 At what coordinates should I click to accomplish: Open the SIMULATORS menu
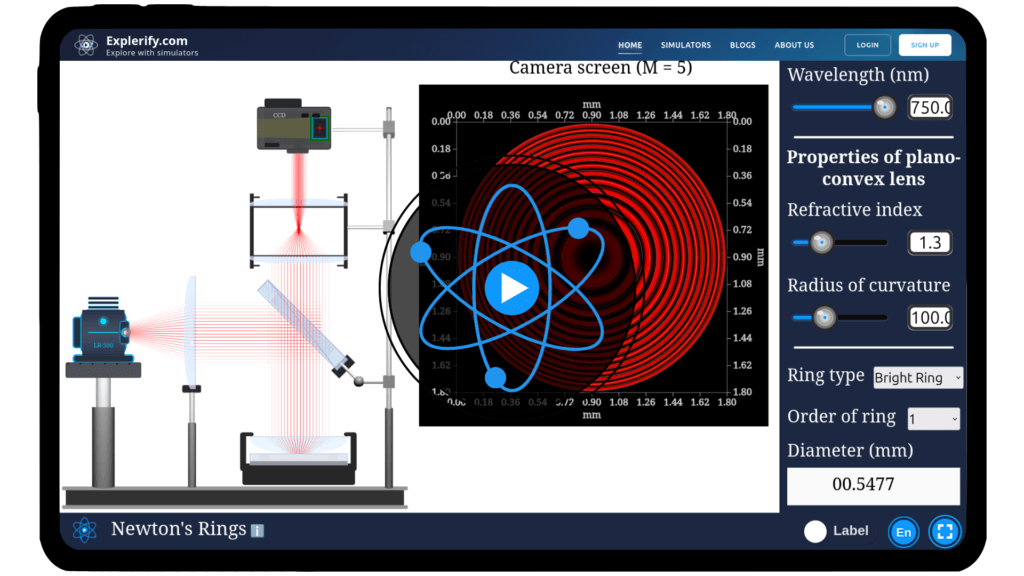686,45
